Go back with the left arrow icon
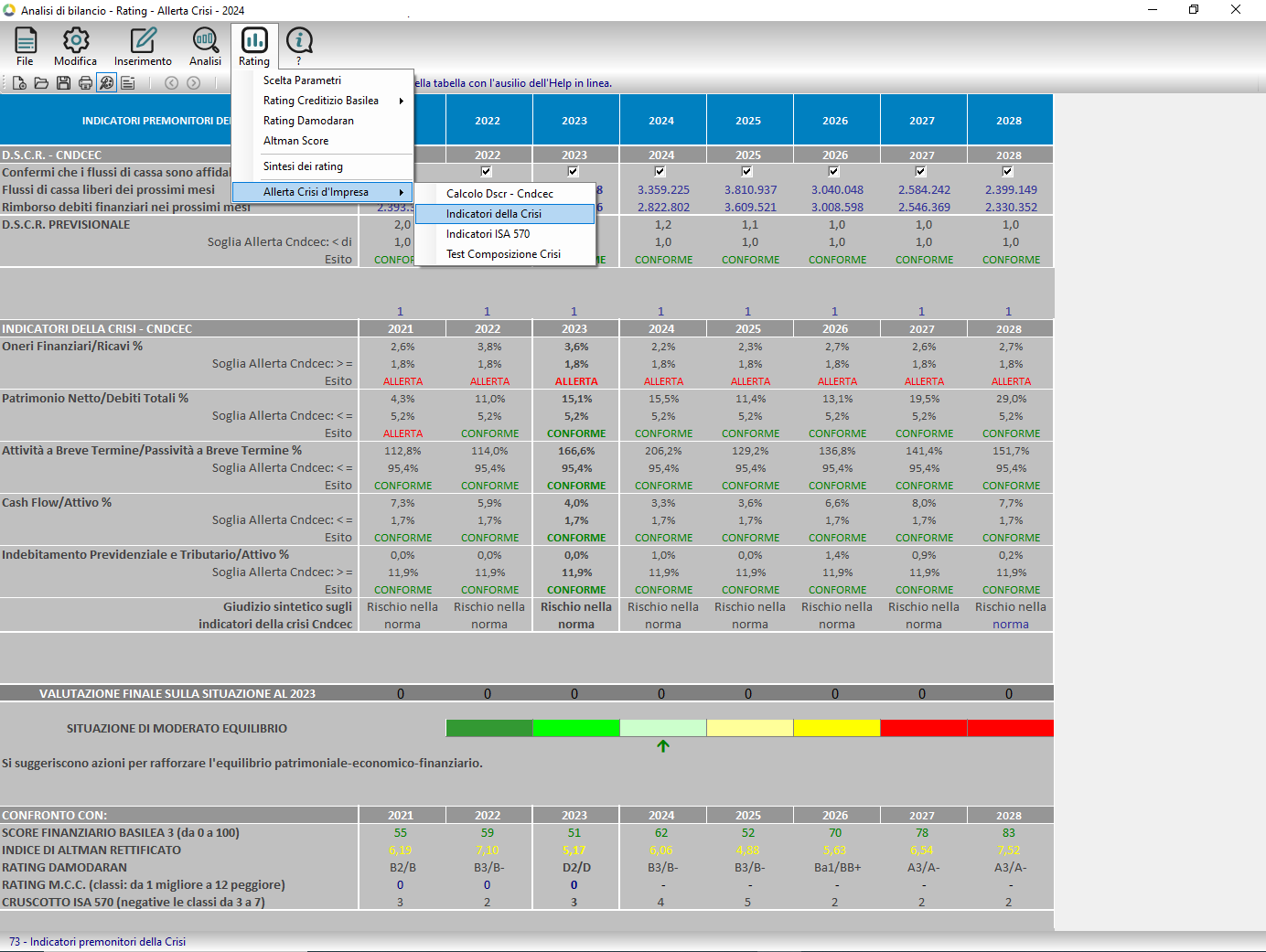This screenshot has width=1266, height=952. (171, 83)
